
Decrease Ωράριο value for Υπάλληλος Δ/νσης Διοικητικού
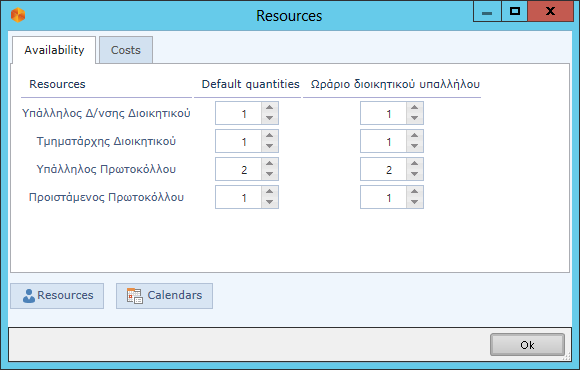point(415,118)
